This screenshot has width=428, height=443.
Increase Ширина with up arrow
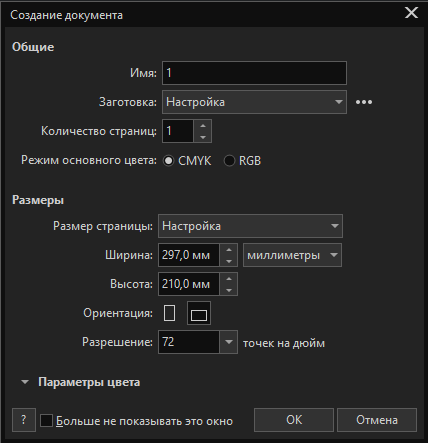pyautogui.click(x=229, y=250)
